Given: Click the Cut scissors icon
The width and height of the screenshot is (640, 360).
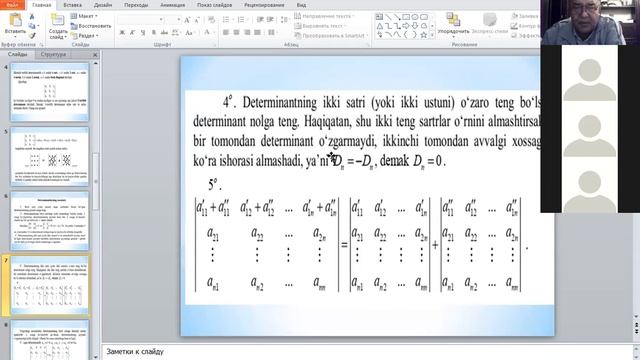Looking at the screenshot, I should (x=32, y=16).
